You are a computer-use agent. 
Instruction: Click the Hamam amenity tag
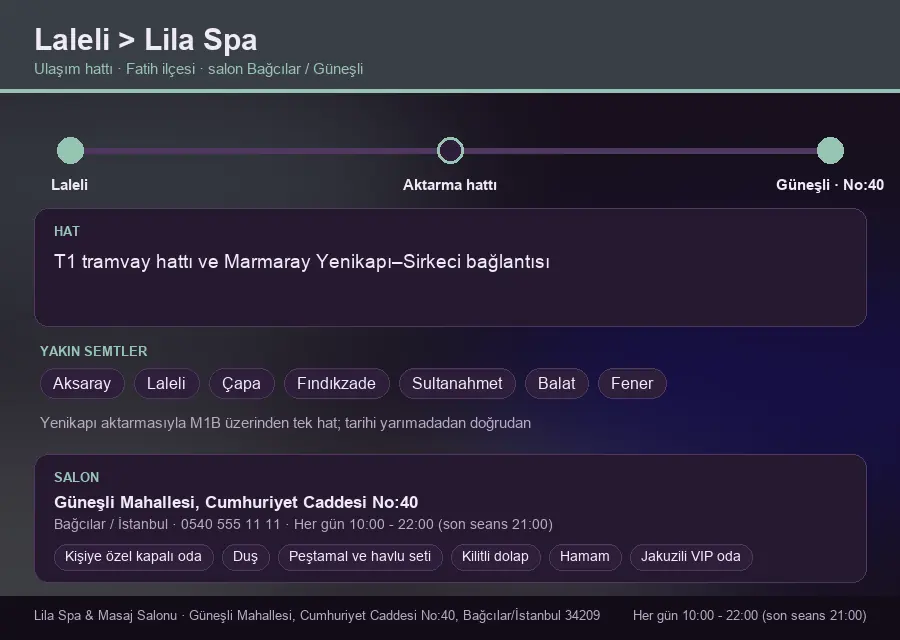click(585, 557)
